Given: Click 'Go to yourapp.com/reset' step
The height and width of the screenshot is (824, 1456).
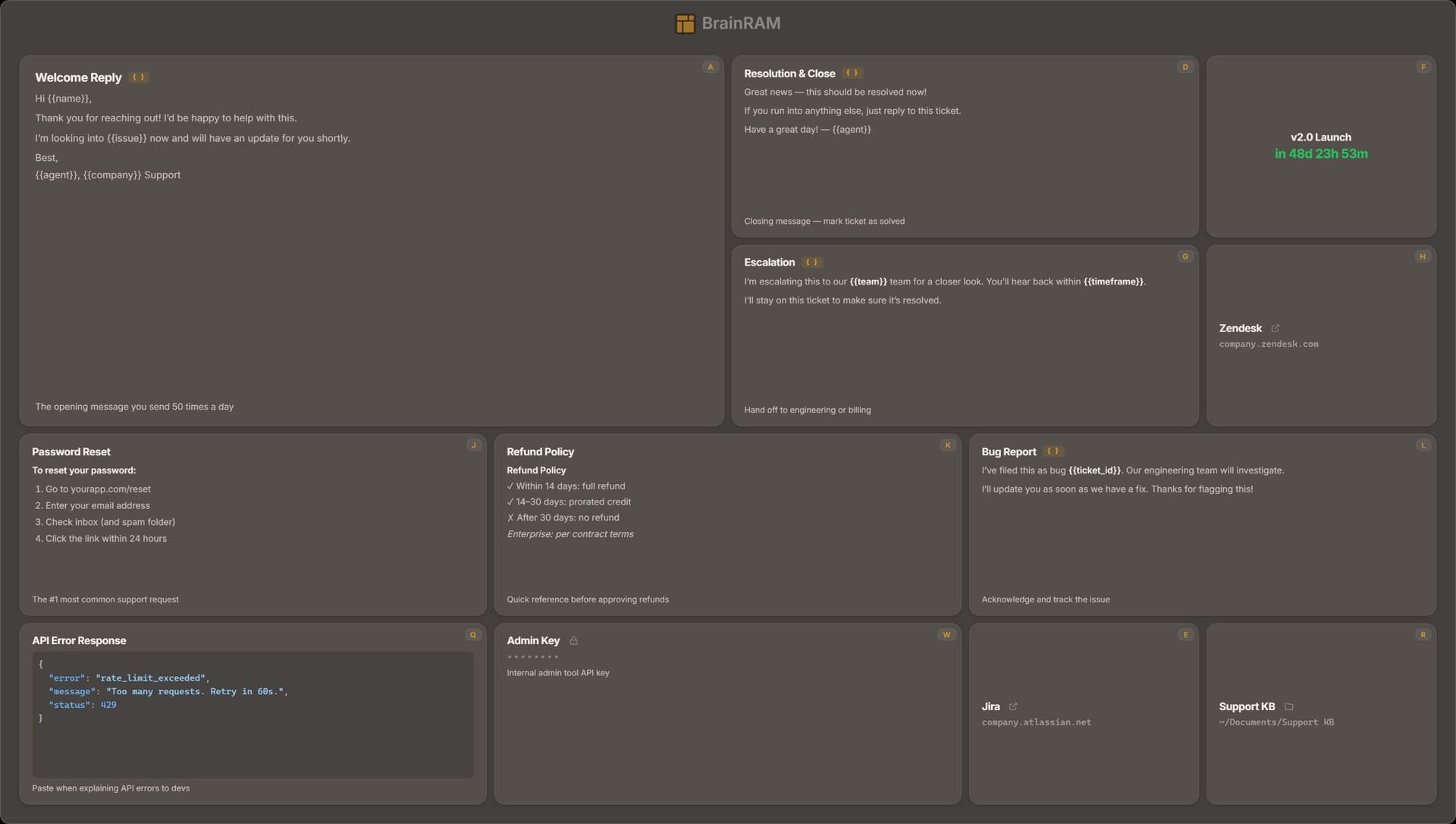Looking at the screenshot, I should click(x=98, y=489).
